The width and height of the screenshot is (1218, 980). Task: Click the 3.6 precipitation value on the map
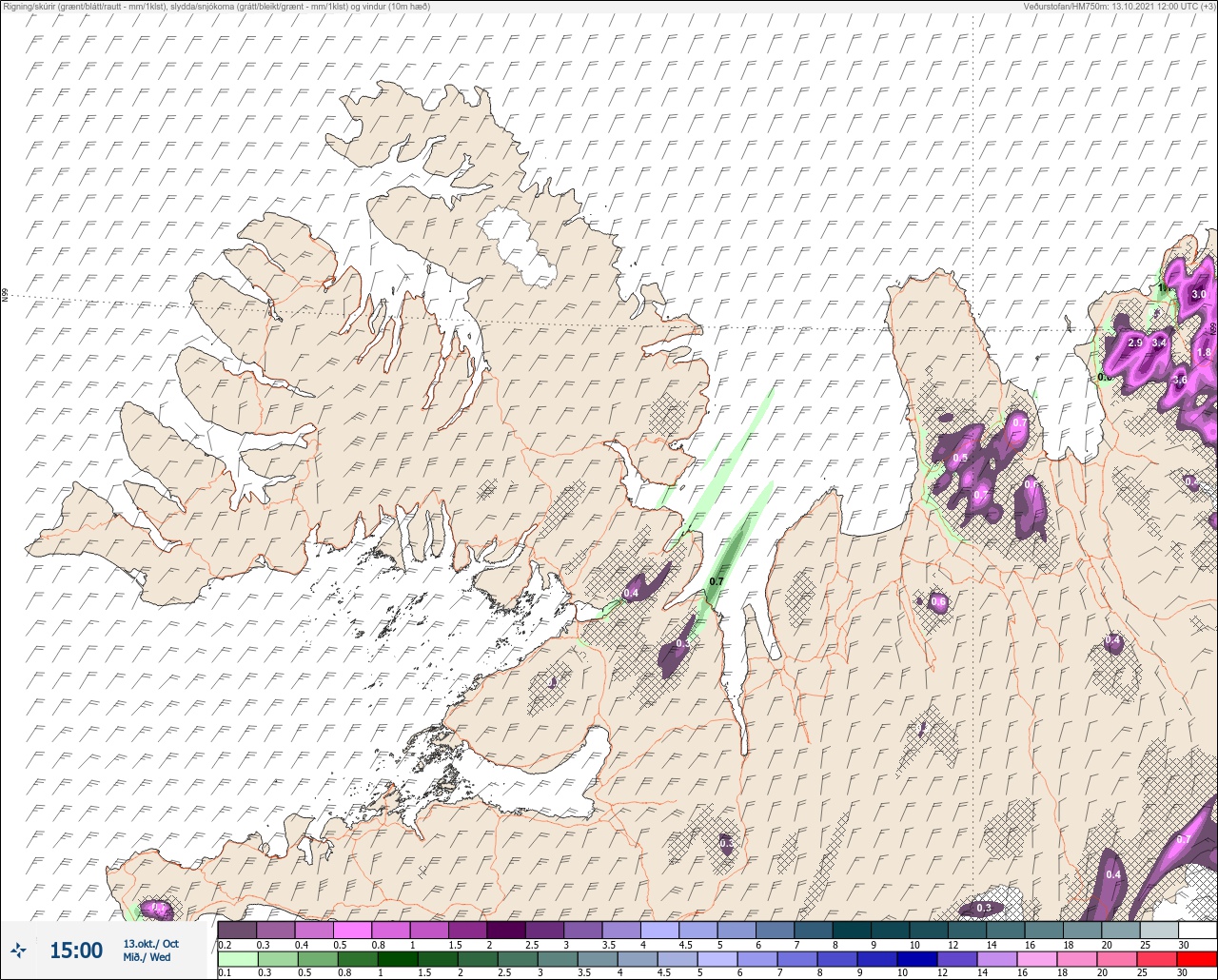point(1181,380)
